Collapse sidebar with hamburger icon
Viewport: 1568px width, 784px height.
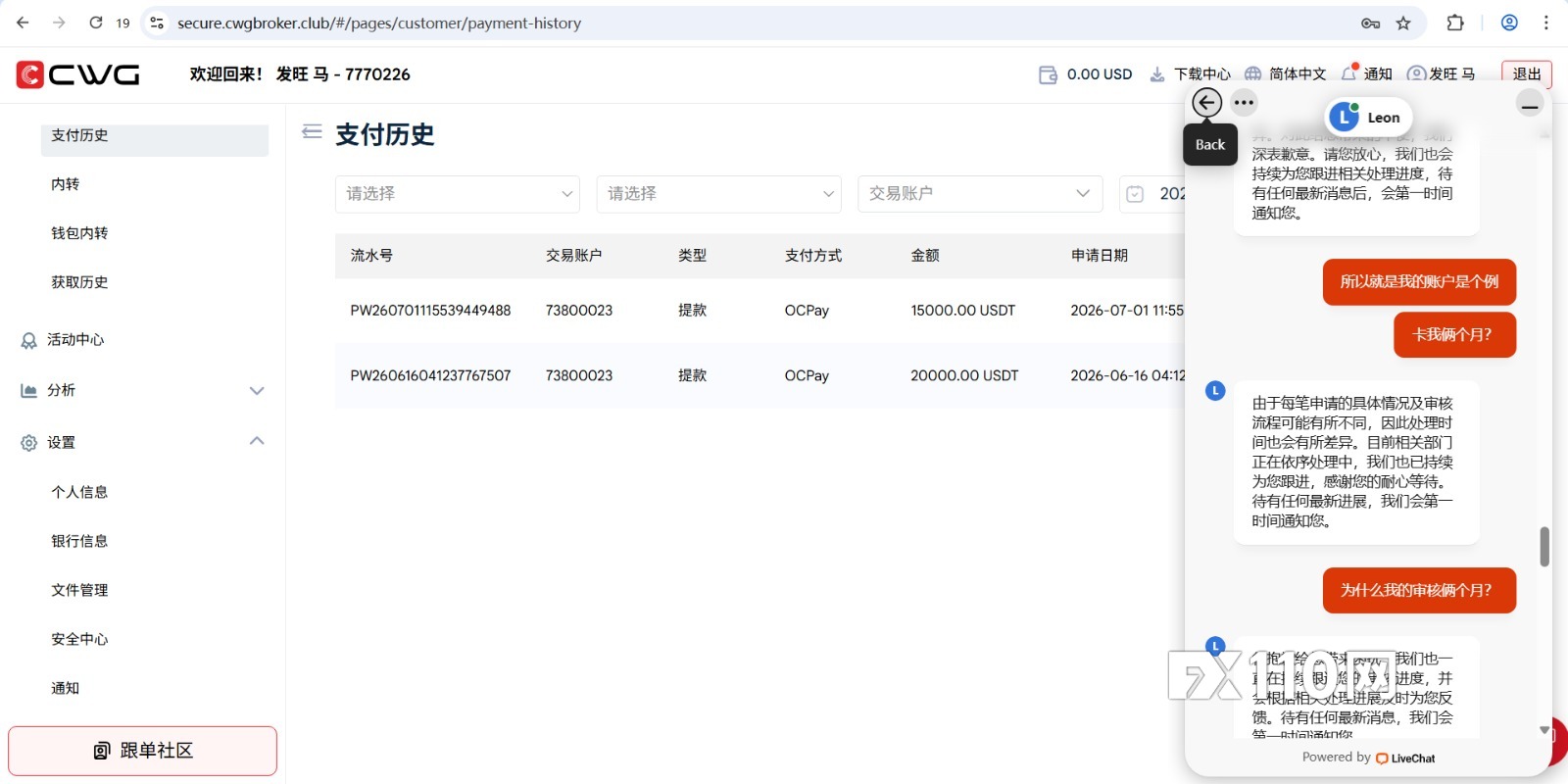click(x=312, y=131)
